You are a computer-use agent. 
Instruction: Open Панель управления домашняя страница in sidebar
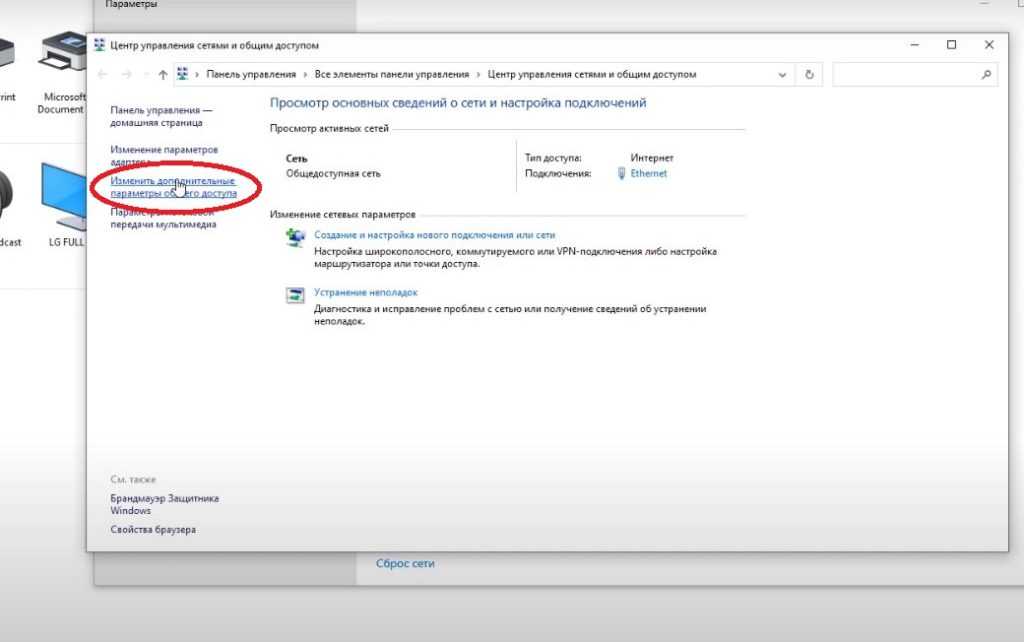tap(160, 116)
